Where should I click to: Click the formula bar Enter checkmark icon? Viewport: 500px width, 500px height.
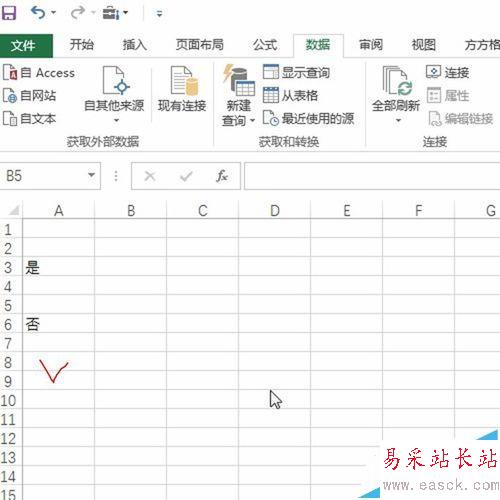coord(186,176)
